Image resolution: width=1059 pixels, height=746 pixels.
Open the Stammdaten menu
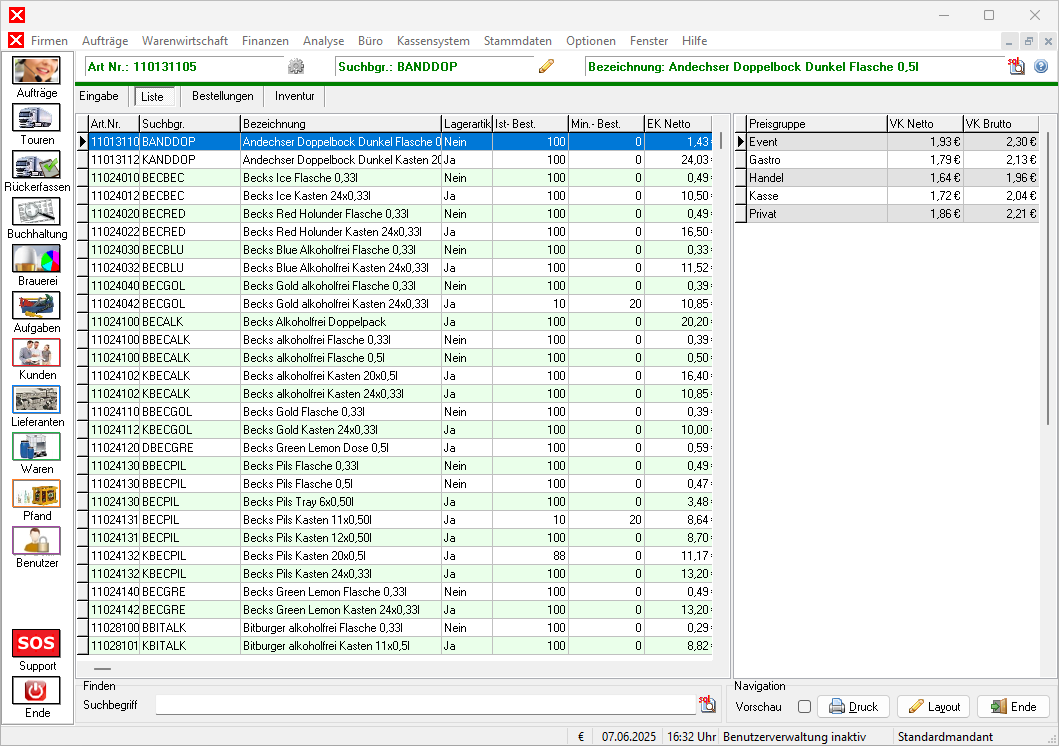click(x=517, y=41)
